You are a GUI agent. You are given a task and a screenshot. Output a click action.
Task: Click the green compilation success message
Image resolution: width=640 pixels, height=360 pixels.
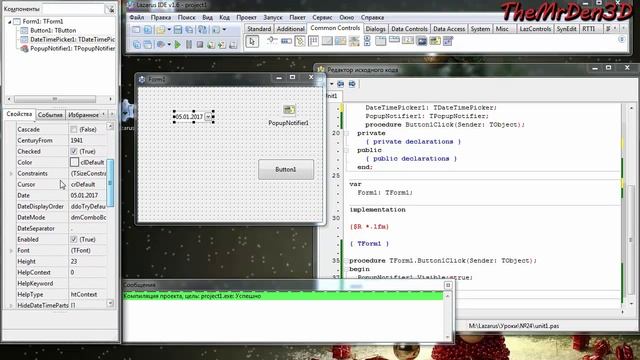(x=283, y=296)
